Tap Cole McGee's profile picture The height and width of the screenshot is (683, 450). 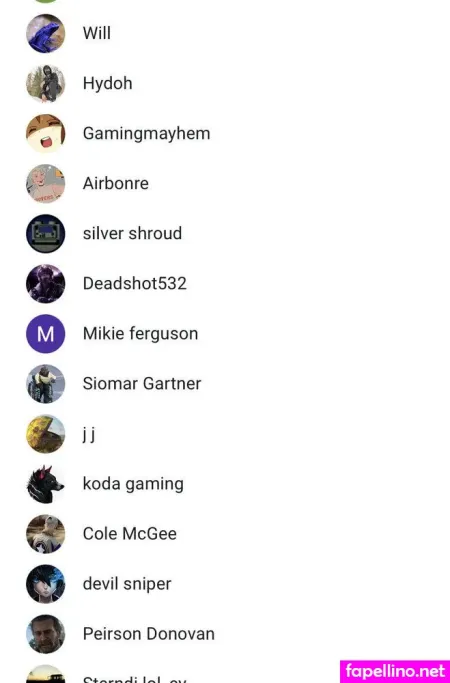coord(45,534)
